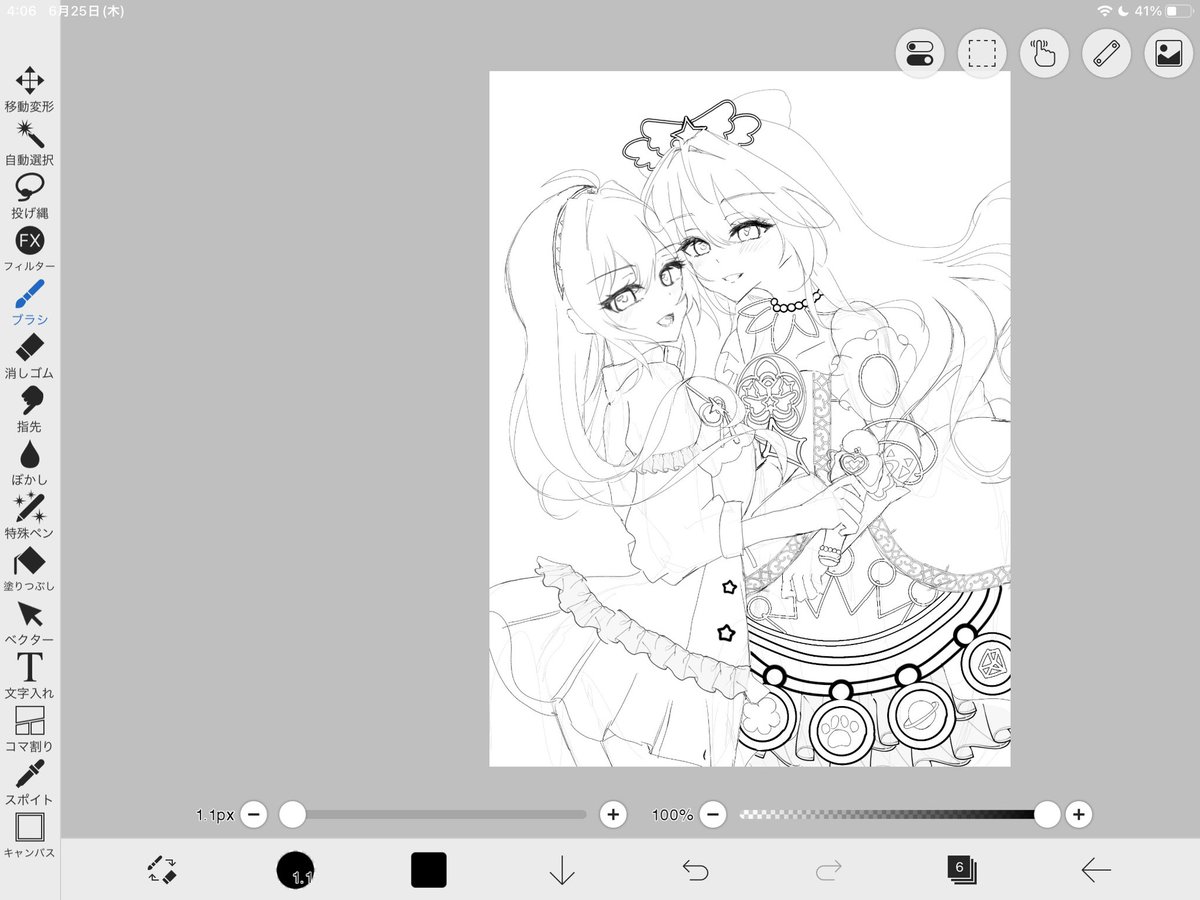Toggle the view settings switch button
This screenshot has width=1200, height=900.
[919, 54]
